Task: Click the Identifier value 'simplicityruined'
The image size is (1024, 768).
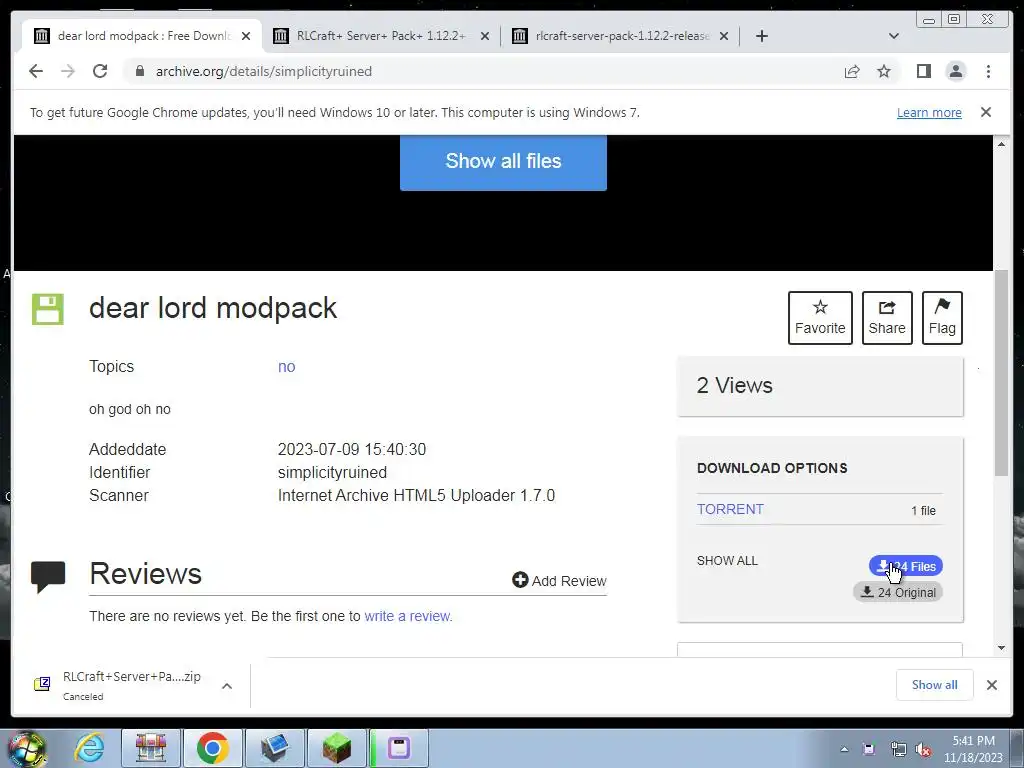Action: tap(332, 472)
